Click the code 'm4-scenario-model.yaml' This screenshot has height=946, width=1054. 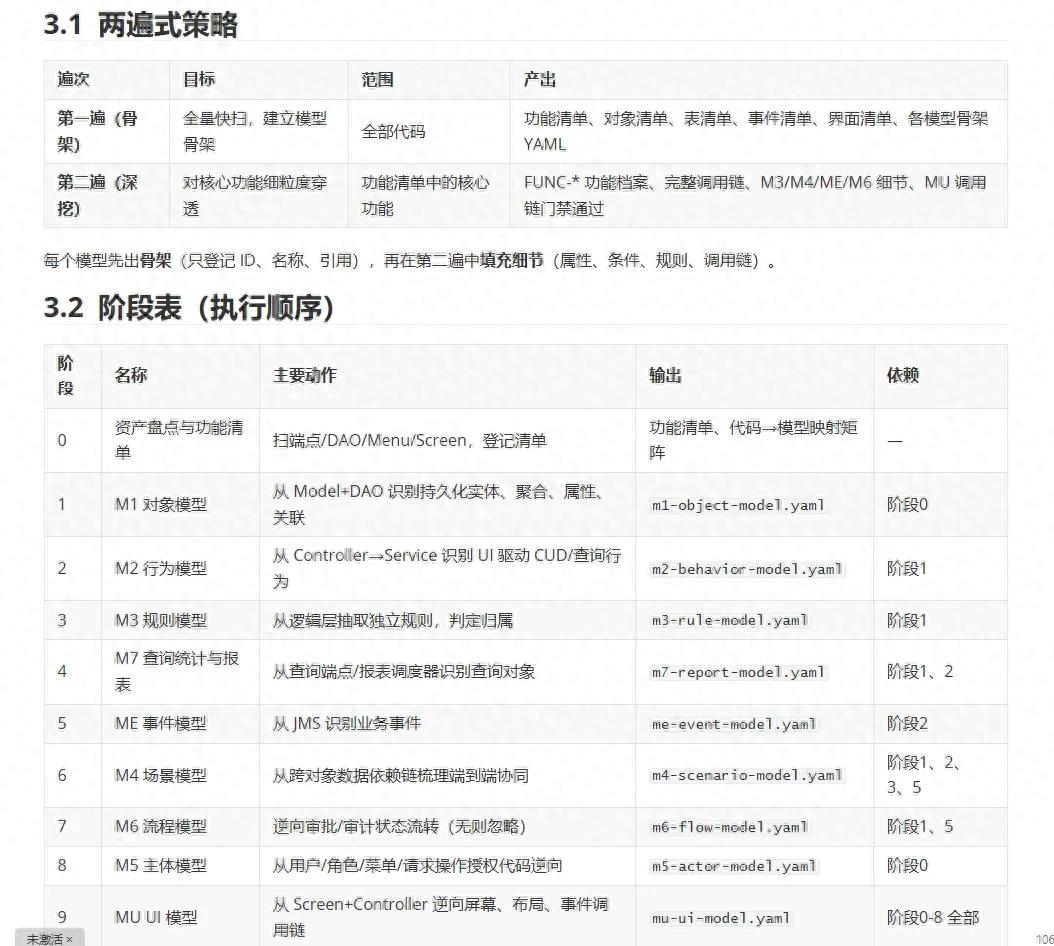coord(746,775)
